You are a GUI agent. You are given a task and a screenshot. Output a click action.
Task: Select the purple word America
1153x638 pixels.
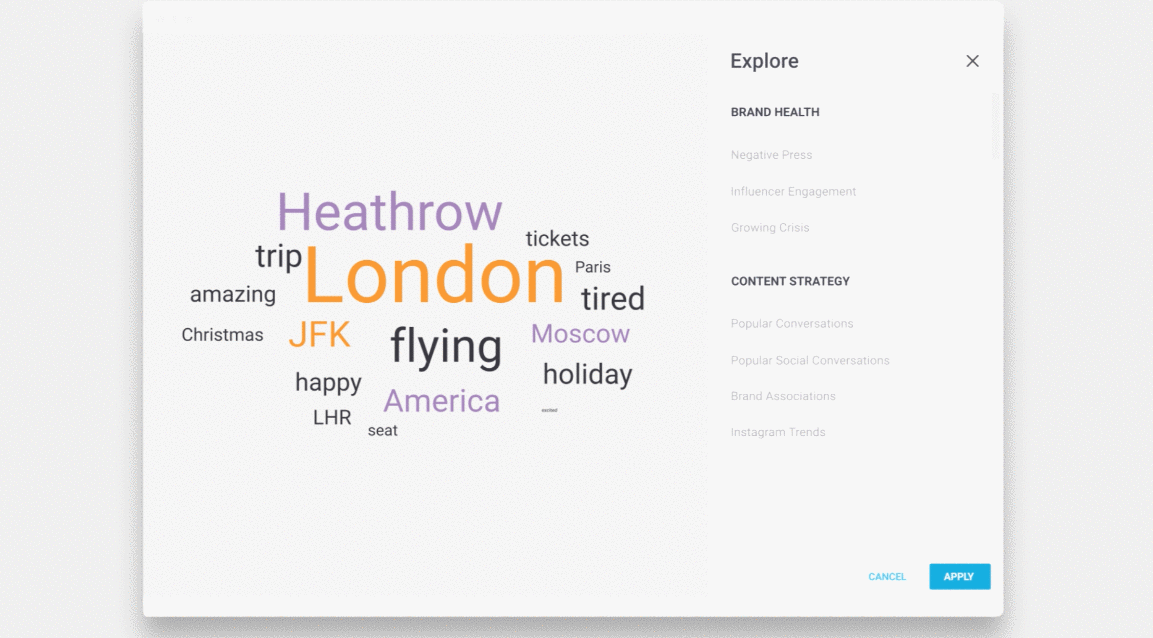[441, 401]
